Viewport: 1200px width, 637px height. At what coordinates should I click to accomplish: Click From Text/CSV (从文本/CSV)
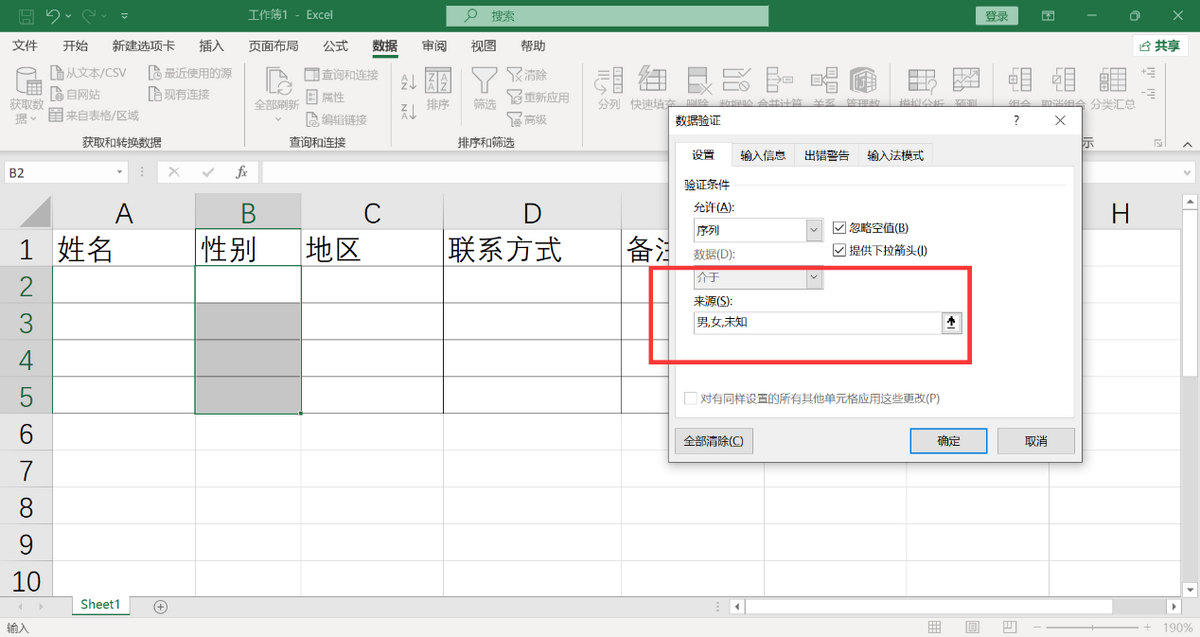(x=88, y=73)
